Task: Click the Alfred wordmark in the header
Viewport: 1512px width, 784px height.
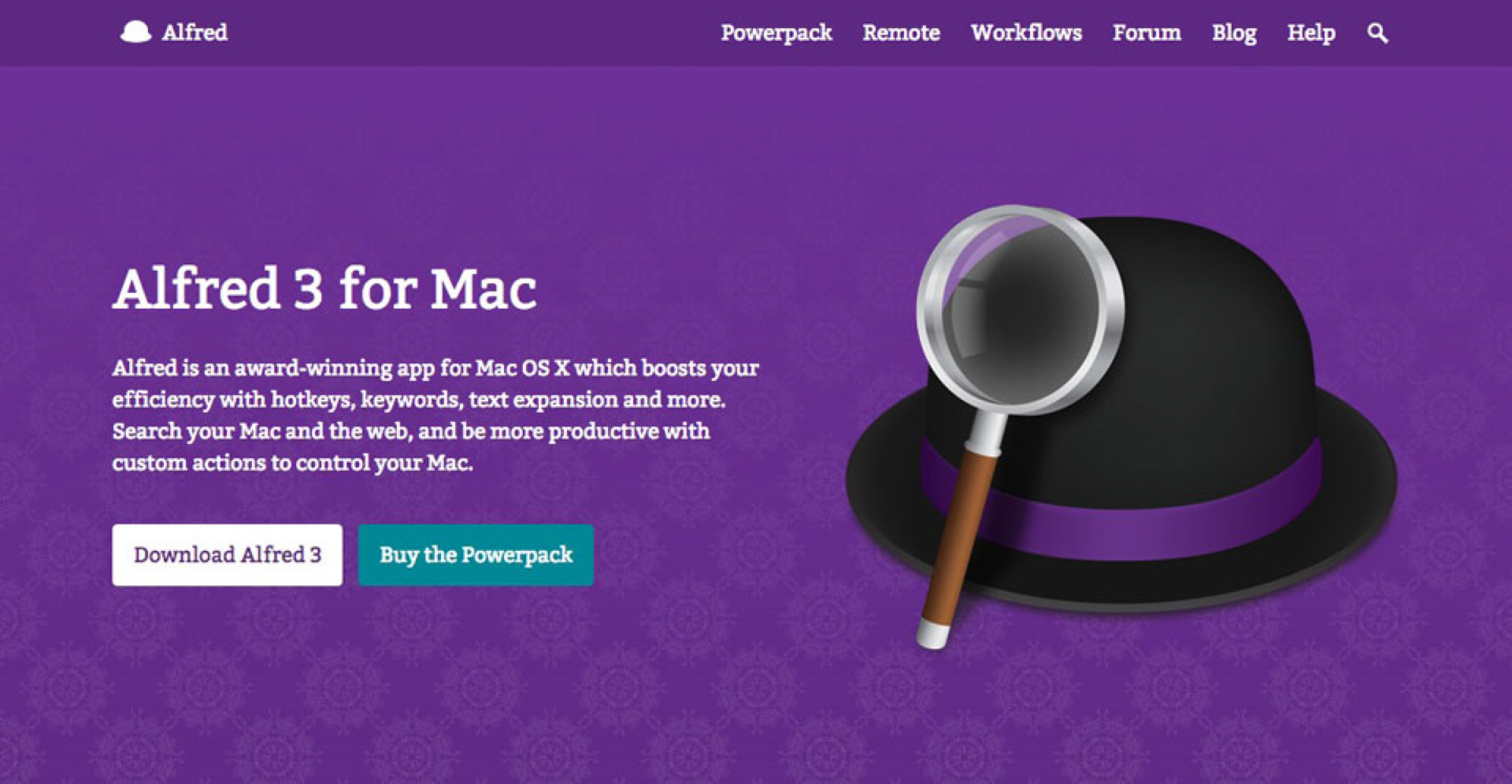Action: click(195, 31)
